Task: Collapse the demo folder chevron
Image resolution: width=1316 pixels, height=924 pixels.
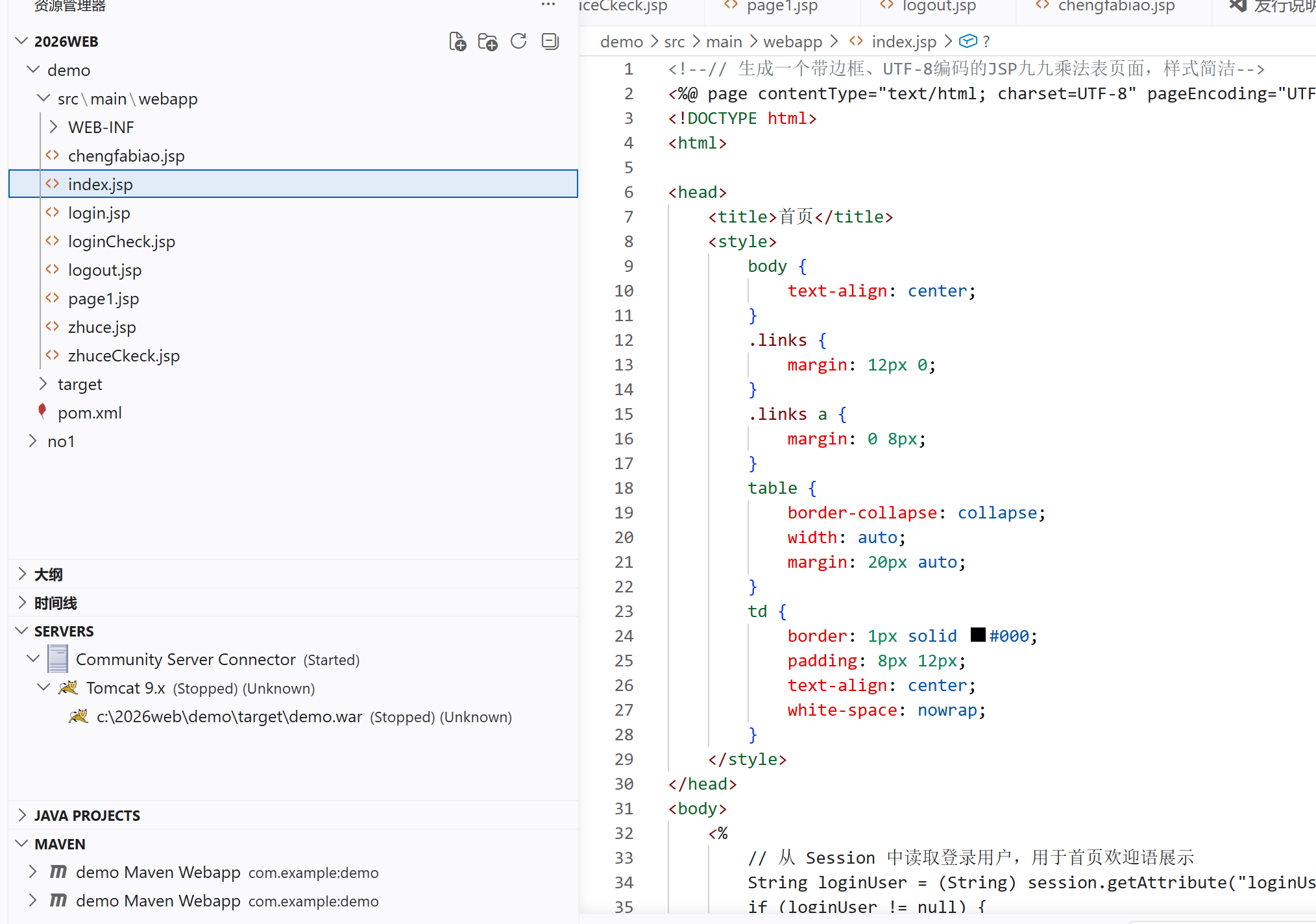Action: [33, 69]
